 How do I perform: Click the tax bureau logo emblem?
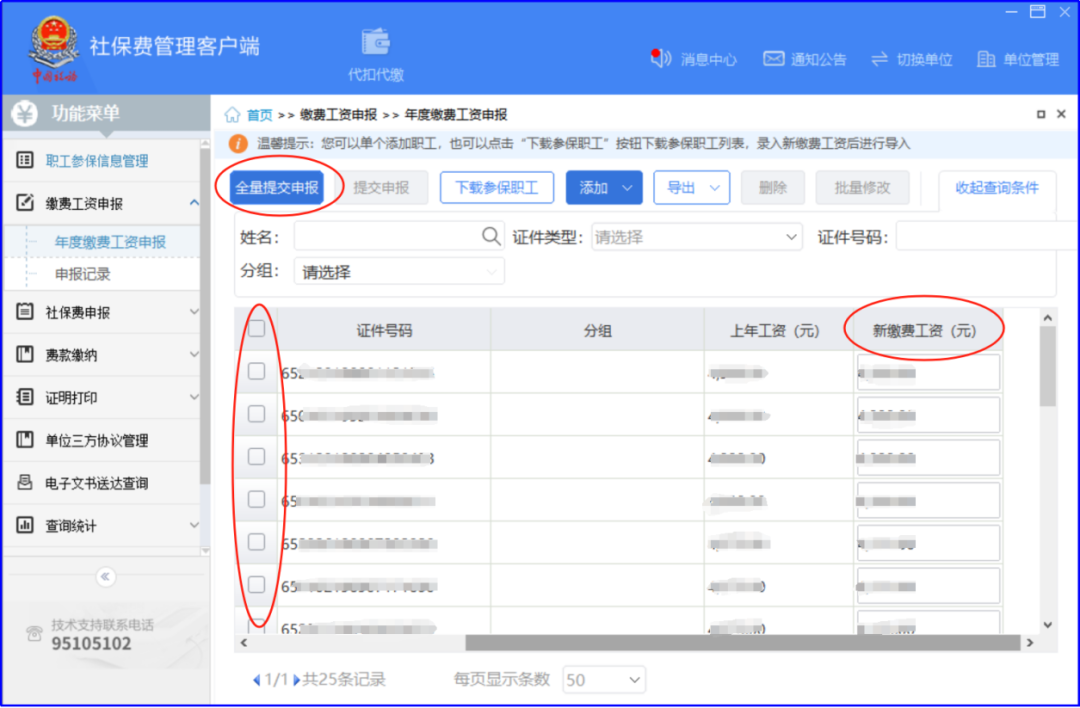coord(53,48)
